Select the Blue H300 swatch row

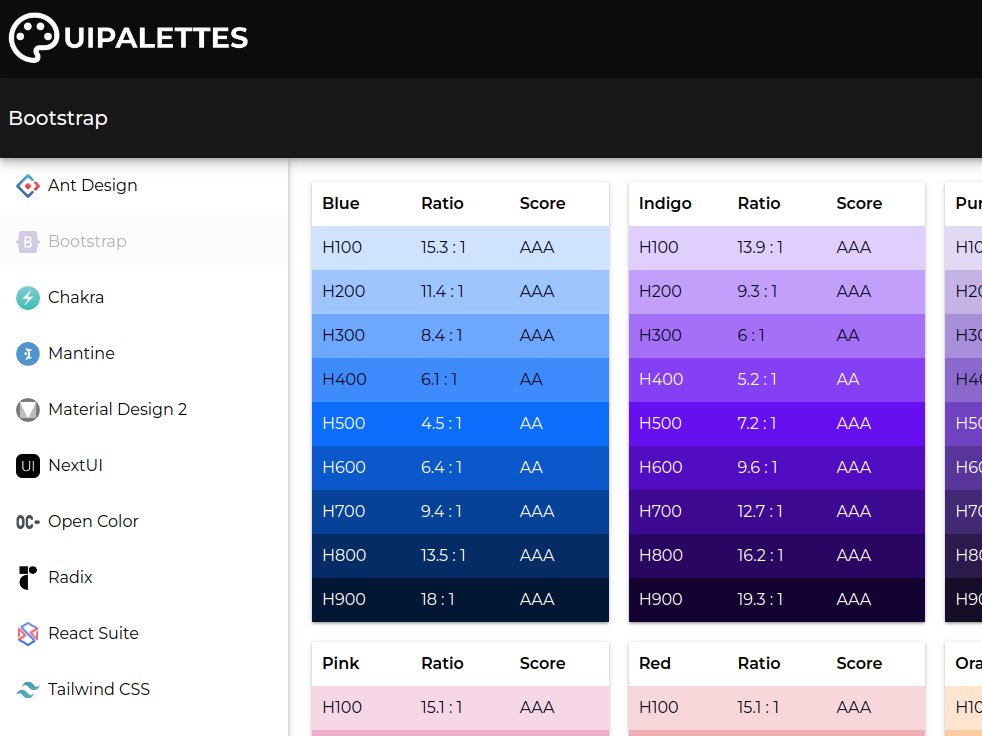pyautogui.click(x=460, y=336)
